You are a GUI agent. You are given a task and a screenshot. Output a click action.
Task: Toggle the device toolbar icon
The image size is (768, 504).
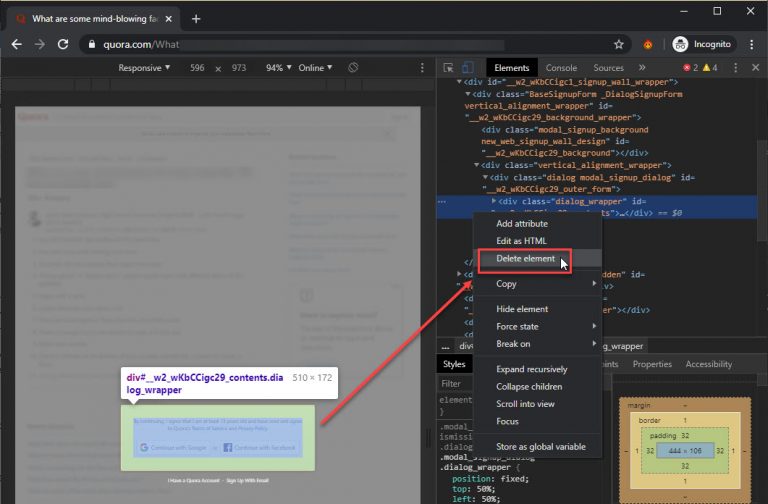[468, 68]
